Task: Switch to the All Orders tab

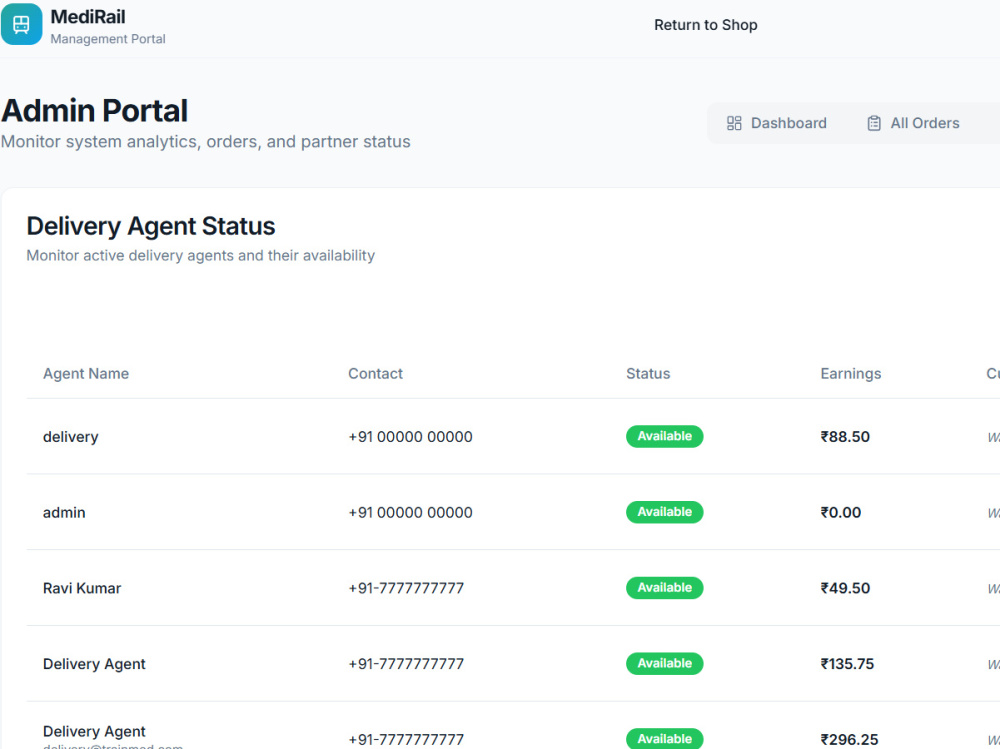Action: (x=913, y=123)
